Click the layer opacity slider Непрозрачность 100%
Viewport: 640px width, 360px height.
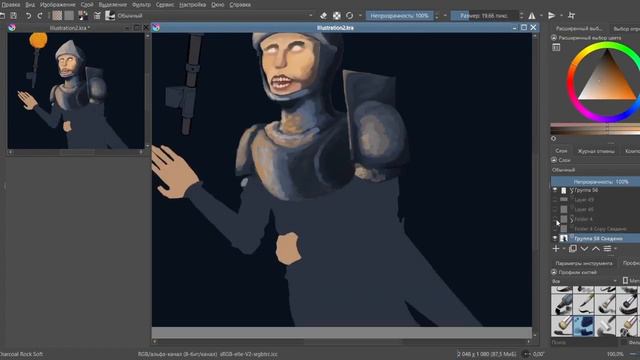(596, 181)
